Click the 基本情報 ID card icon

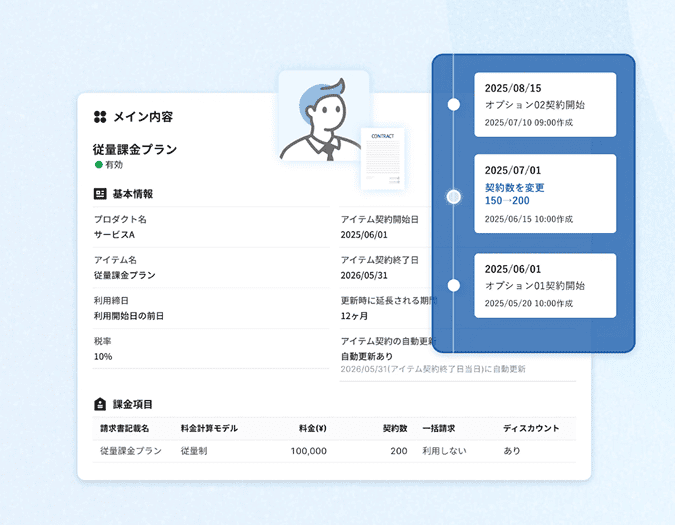tap(100, 193)
